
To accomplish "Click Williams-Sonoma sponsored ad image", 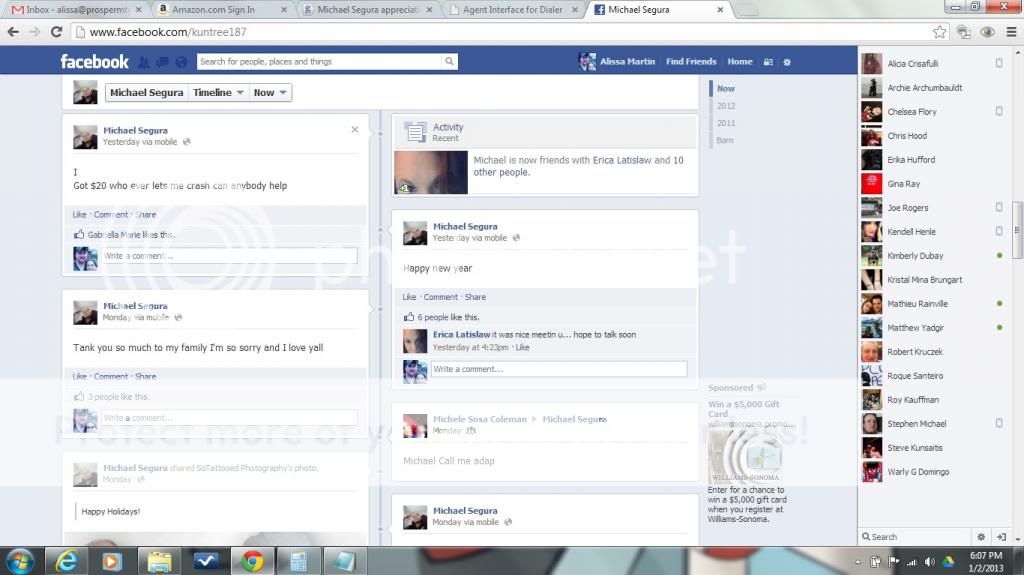I will 745,456.
